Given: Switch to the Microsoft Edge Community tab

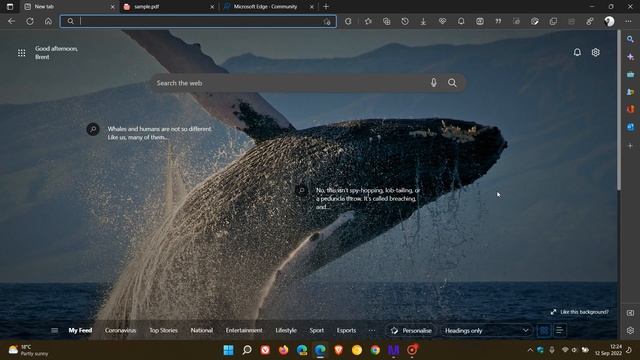Looking at the screenshot, I should point(269,7).
